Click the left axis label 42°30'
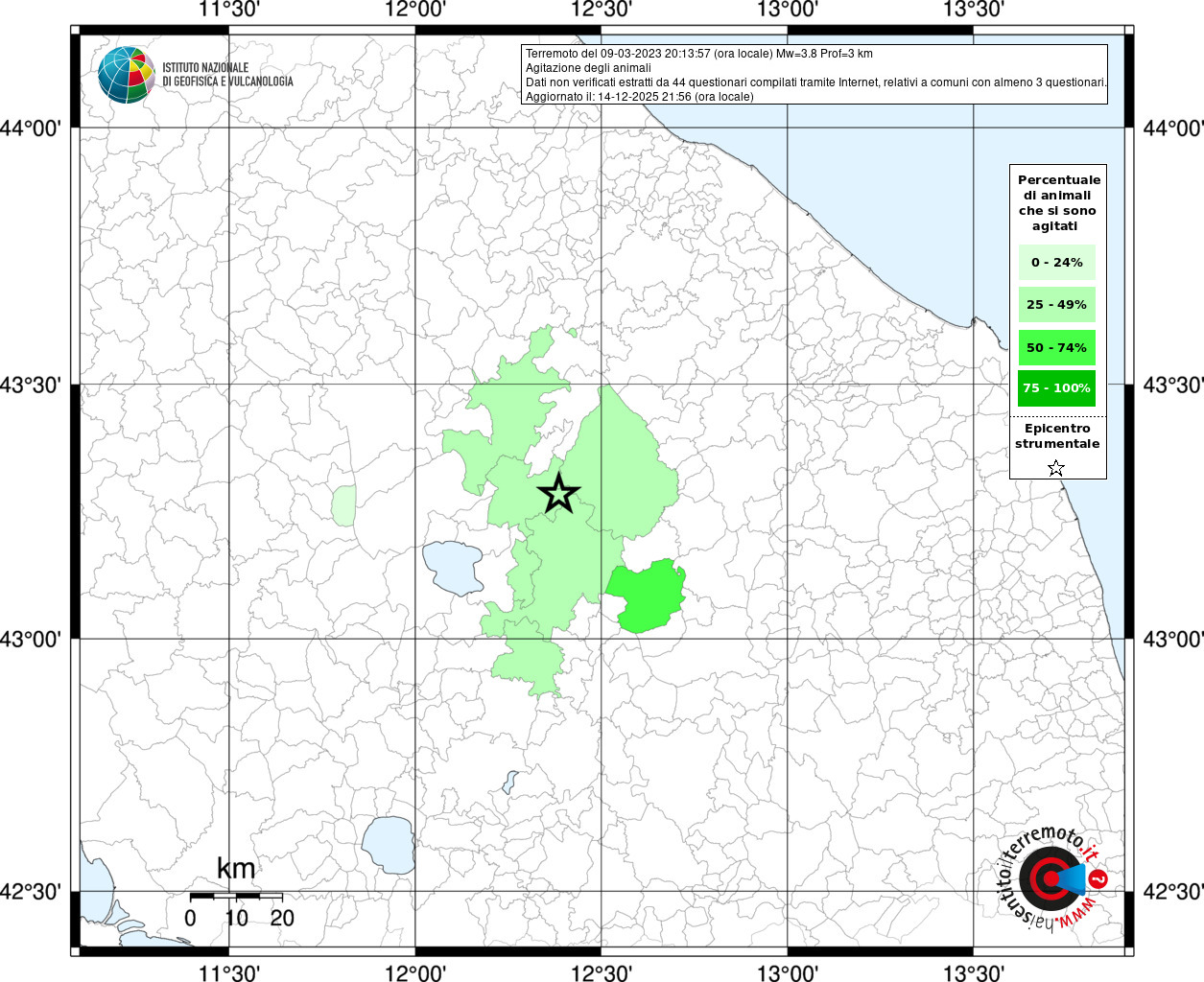1204x982 pixels. 31,893
